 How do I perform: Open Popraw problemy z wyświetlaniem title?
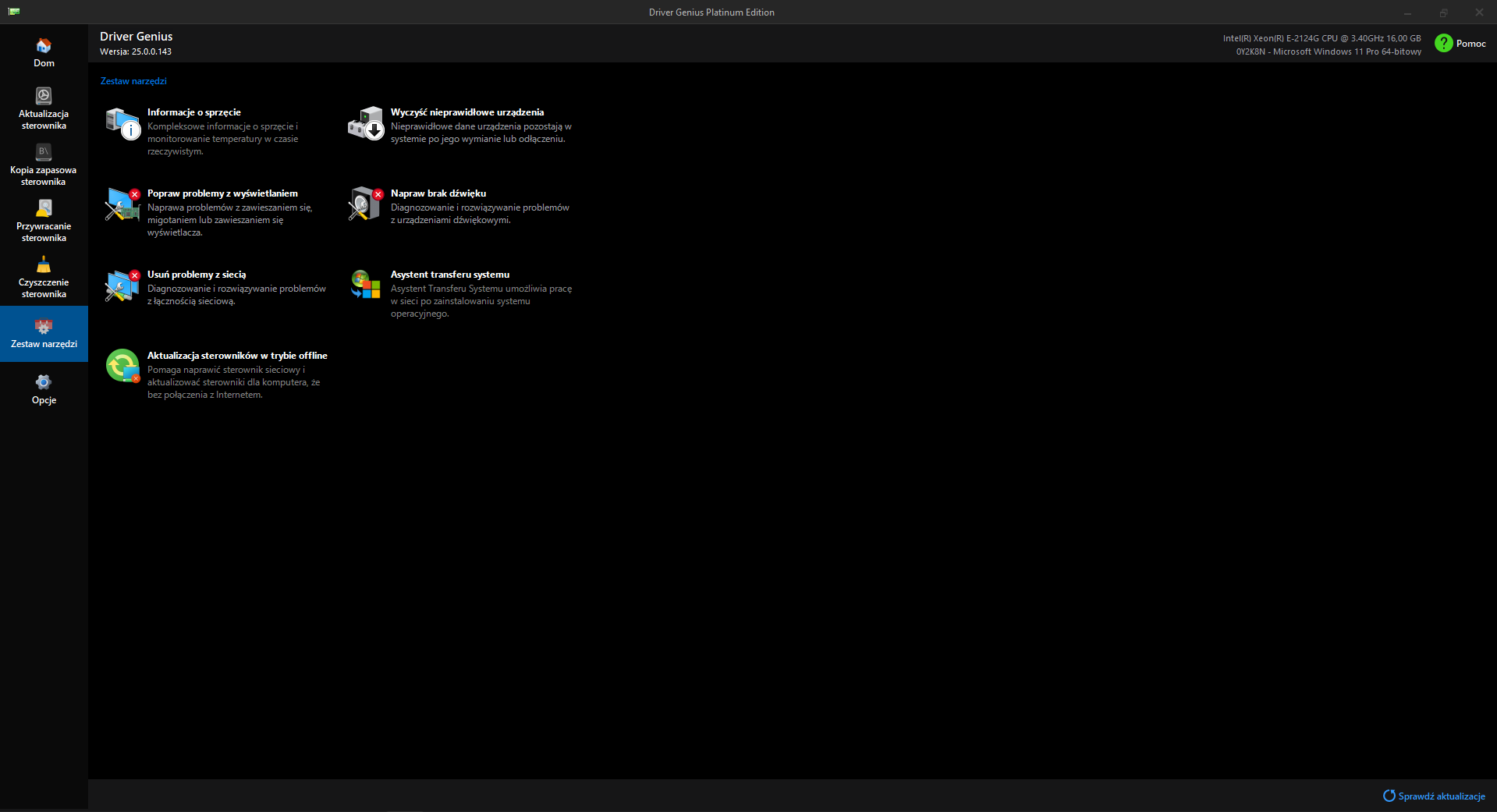point(222,193)
